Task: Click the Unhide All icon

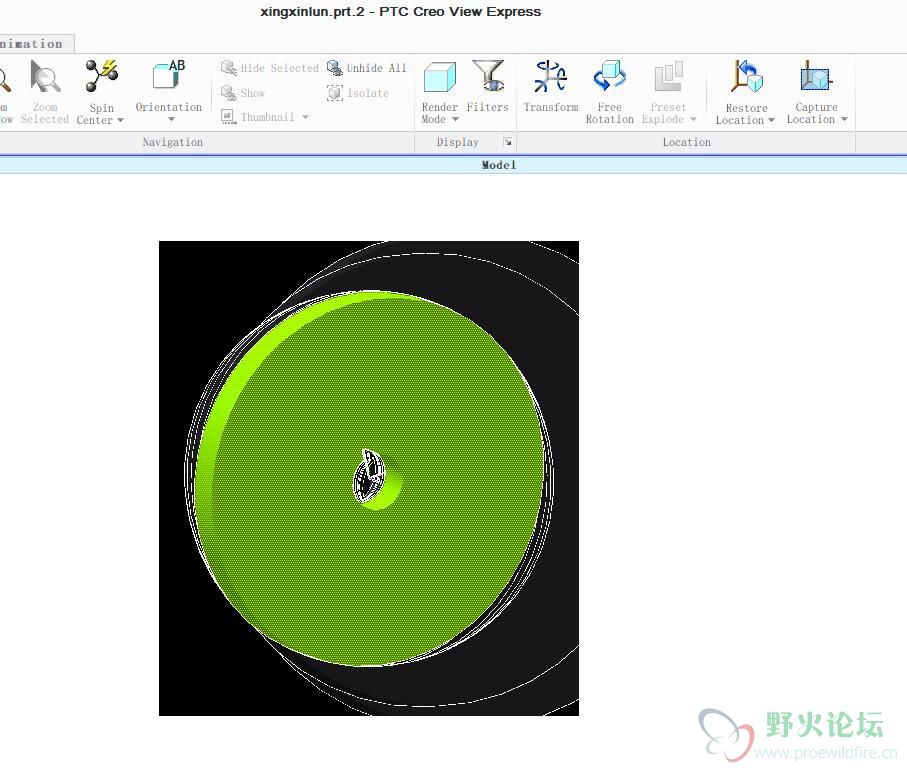Action: pyautogui.click(x=334, y=68)
